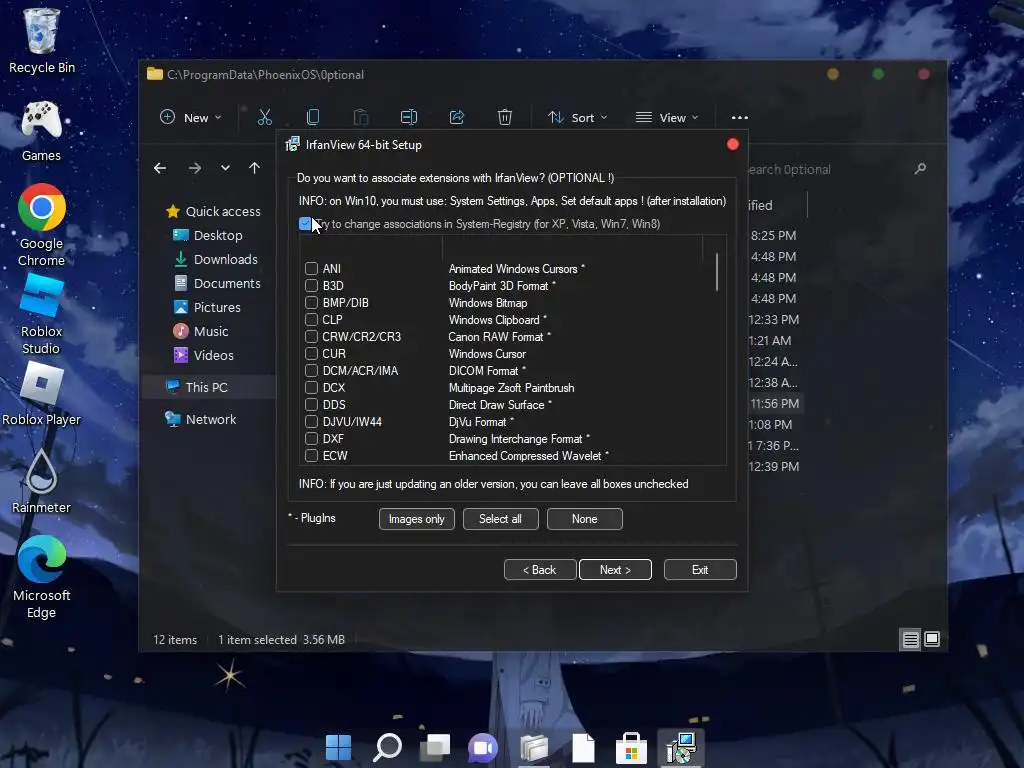The width and height of the screenshot is (1024, 768).
Task: Go forward with Explorer forward arrow
Action: tap(195, 168)
